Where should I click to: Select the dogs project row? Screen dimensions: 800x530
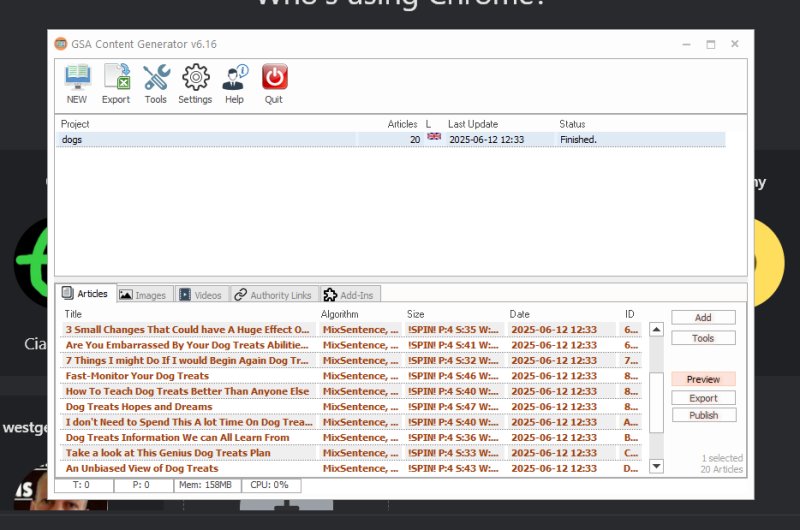pyautogui.click(x=391, y=139)
